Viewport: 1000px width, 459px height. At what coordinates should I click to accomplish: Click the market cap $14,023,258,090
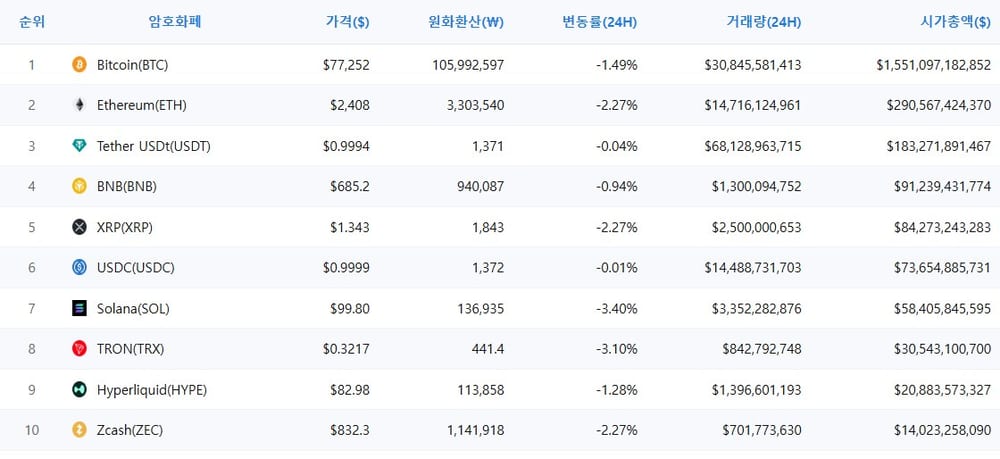(943, 430)
